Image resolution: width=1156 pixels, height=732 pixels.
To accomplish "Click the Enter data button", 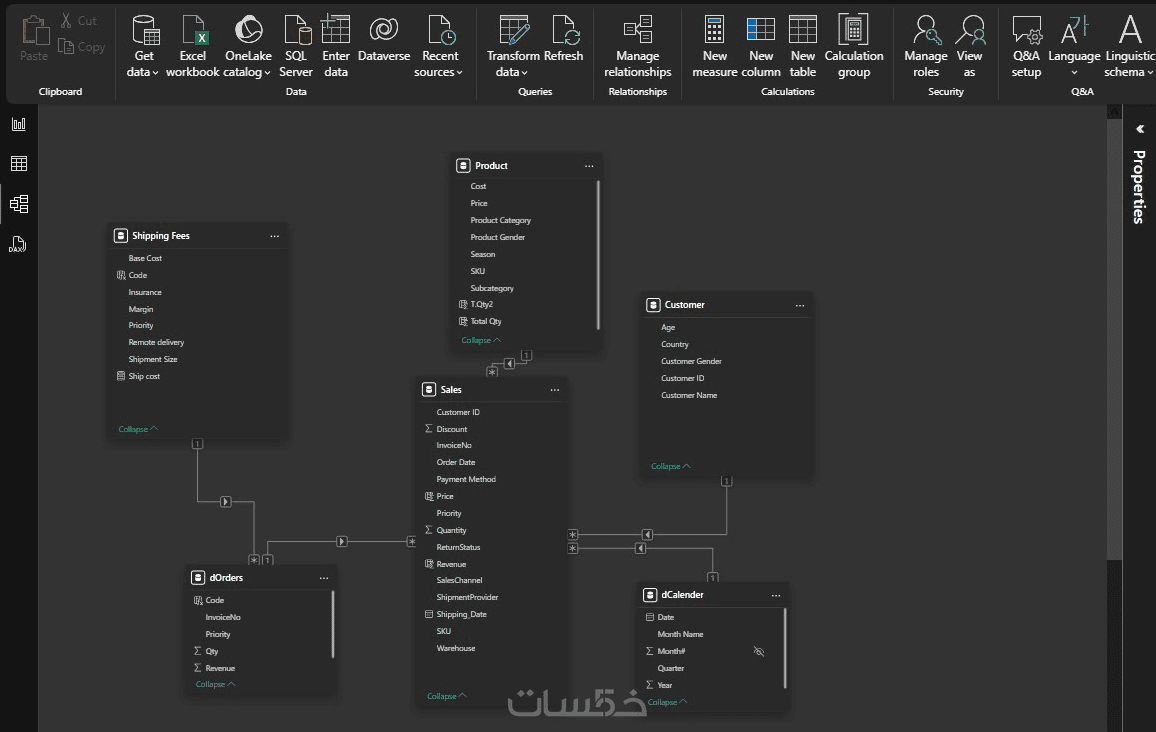I will click(335, 46).
